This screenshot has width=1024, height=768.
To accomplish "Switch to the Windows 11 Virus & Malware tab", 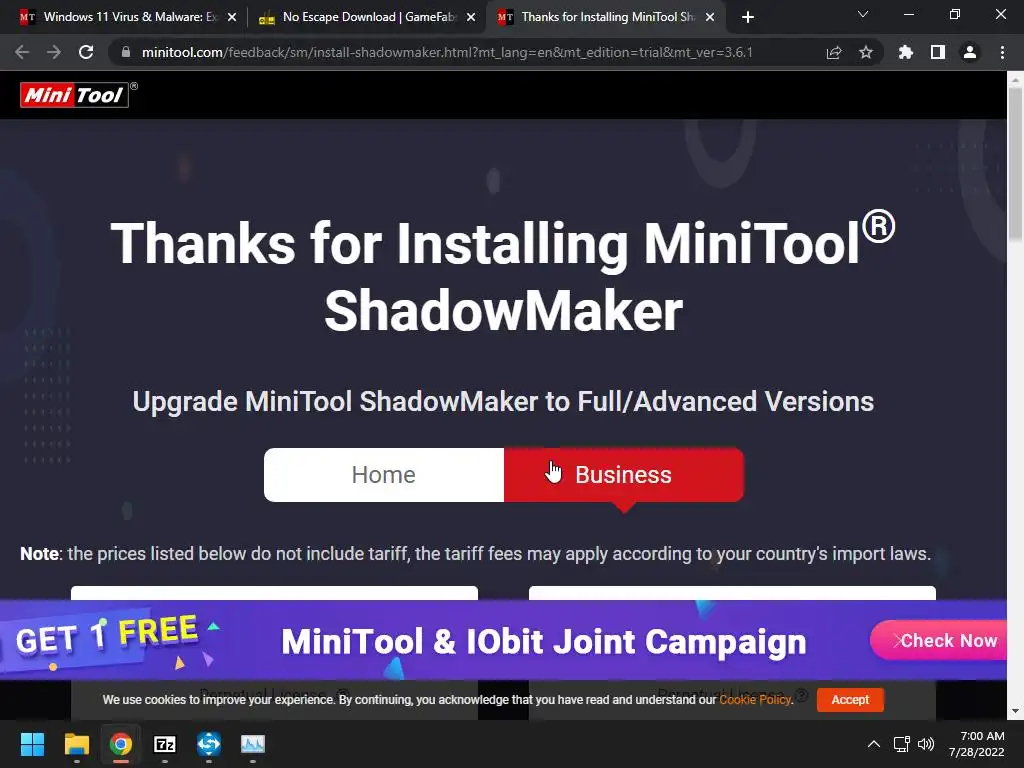I will click(128, 17).
